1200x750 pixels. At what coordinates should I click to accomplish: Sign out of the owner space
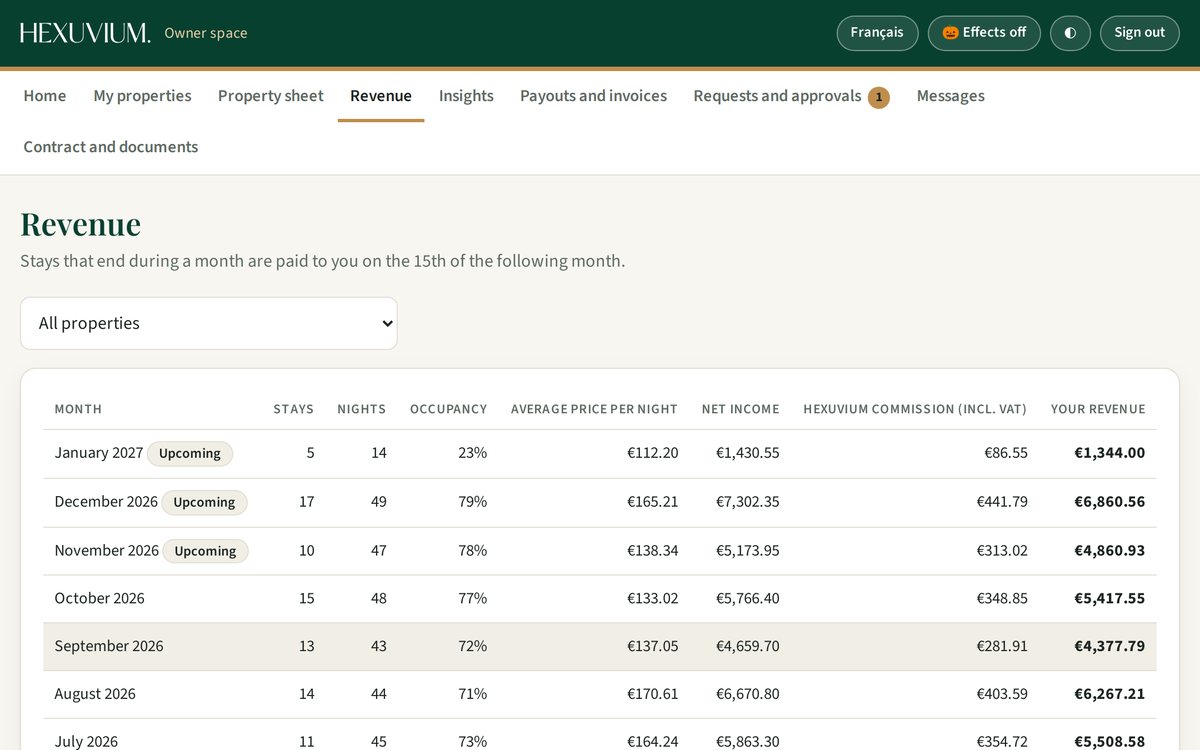click(1140, 33)
